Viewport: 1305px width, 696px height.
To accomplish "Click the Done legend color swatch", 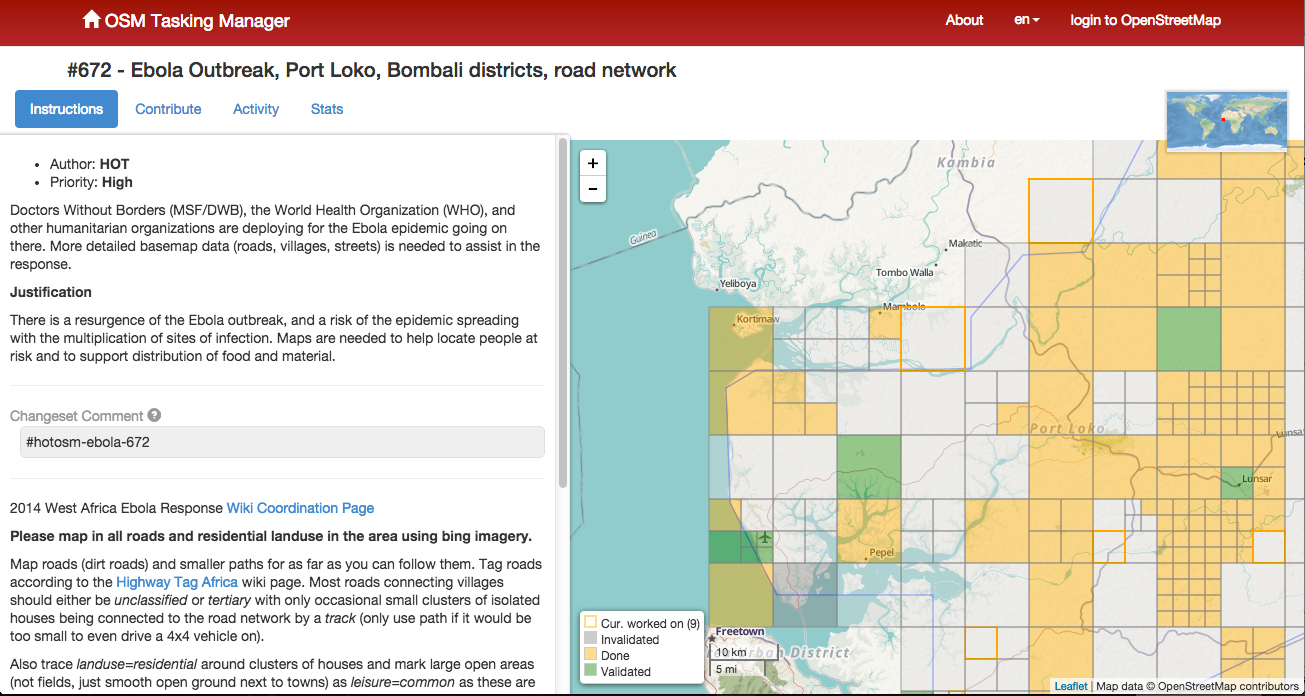I will 590,655.
